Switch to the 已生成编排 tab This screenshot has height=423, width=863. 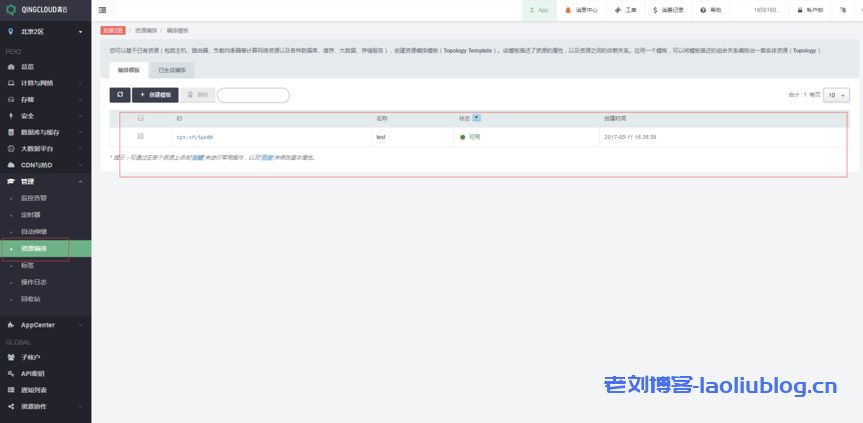[172, 70]
